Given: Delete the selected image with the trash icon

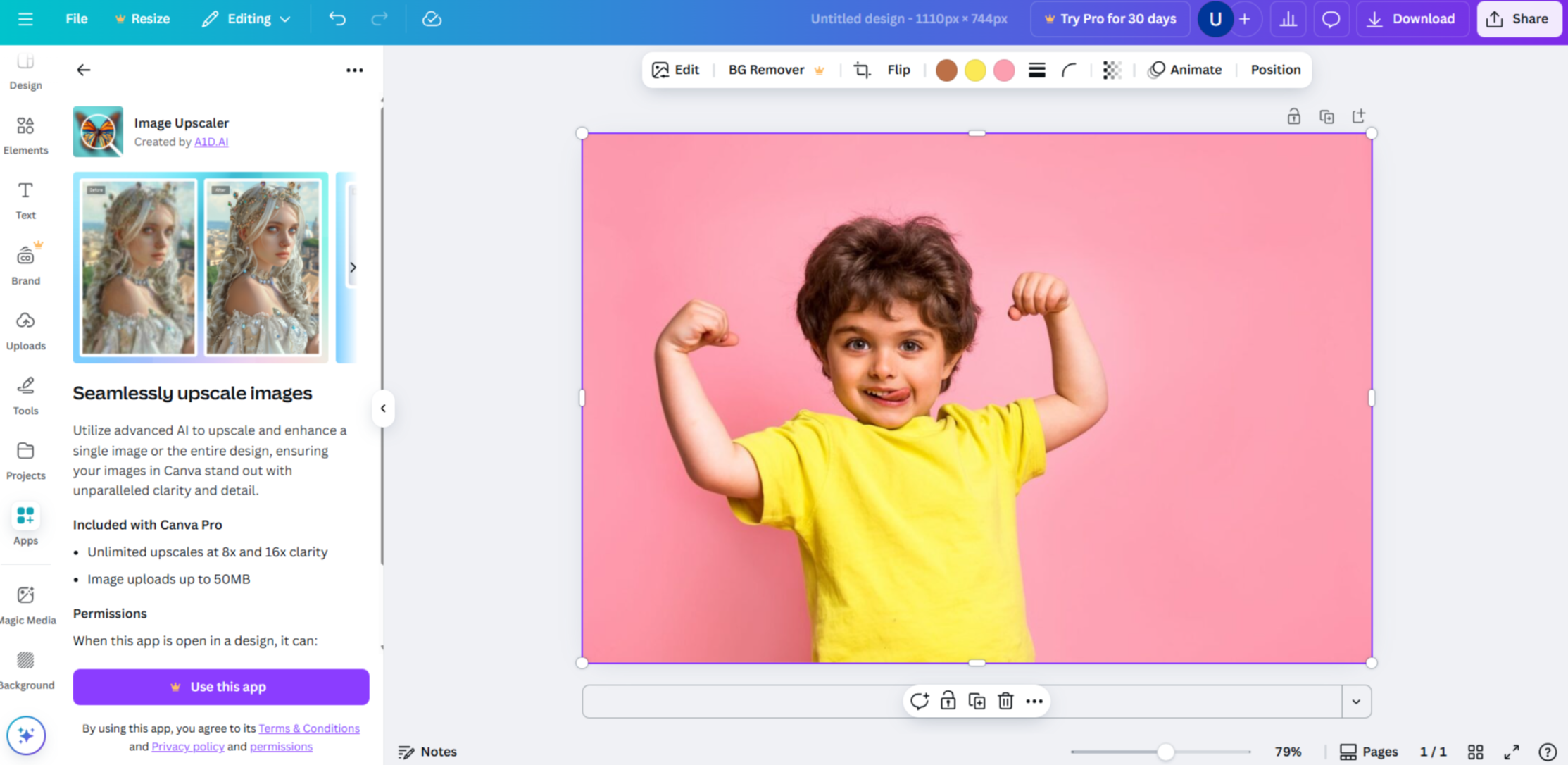Looking at the screenshot, I should 1005,701.
